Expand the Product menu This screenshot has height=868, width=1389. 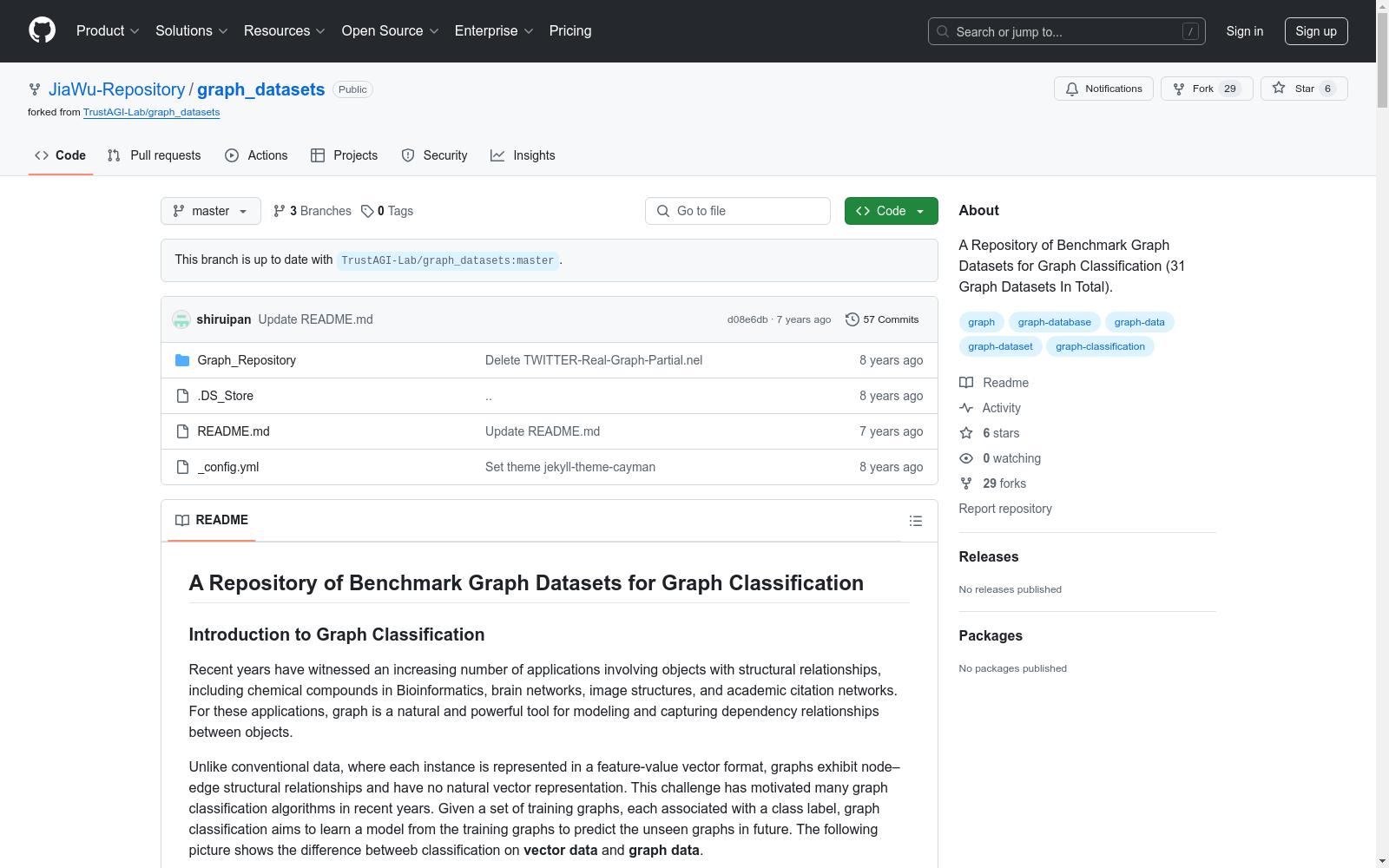click(x=108, y=31)
